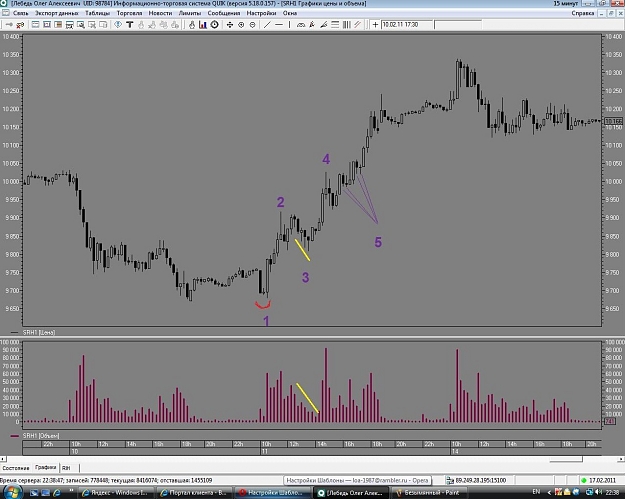Click the active hand icon before bar chart
Screen dimensions: 625x499
pos(192,25)
